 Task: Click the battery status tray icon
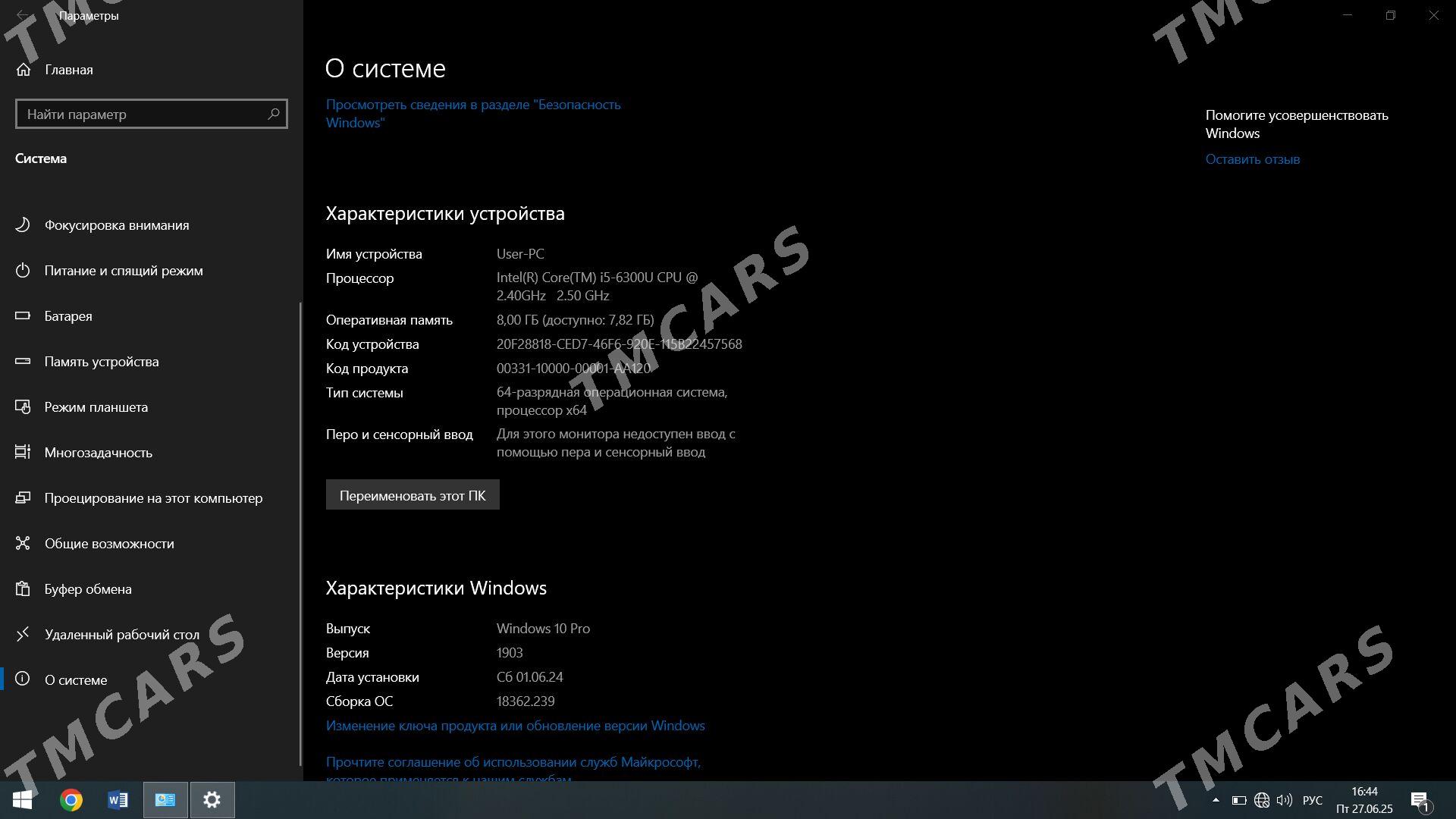coord(1239,800)
